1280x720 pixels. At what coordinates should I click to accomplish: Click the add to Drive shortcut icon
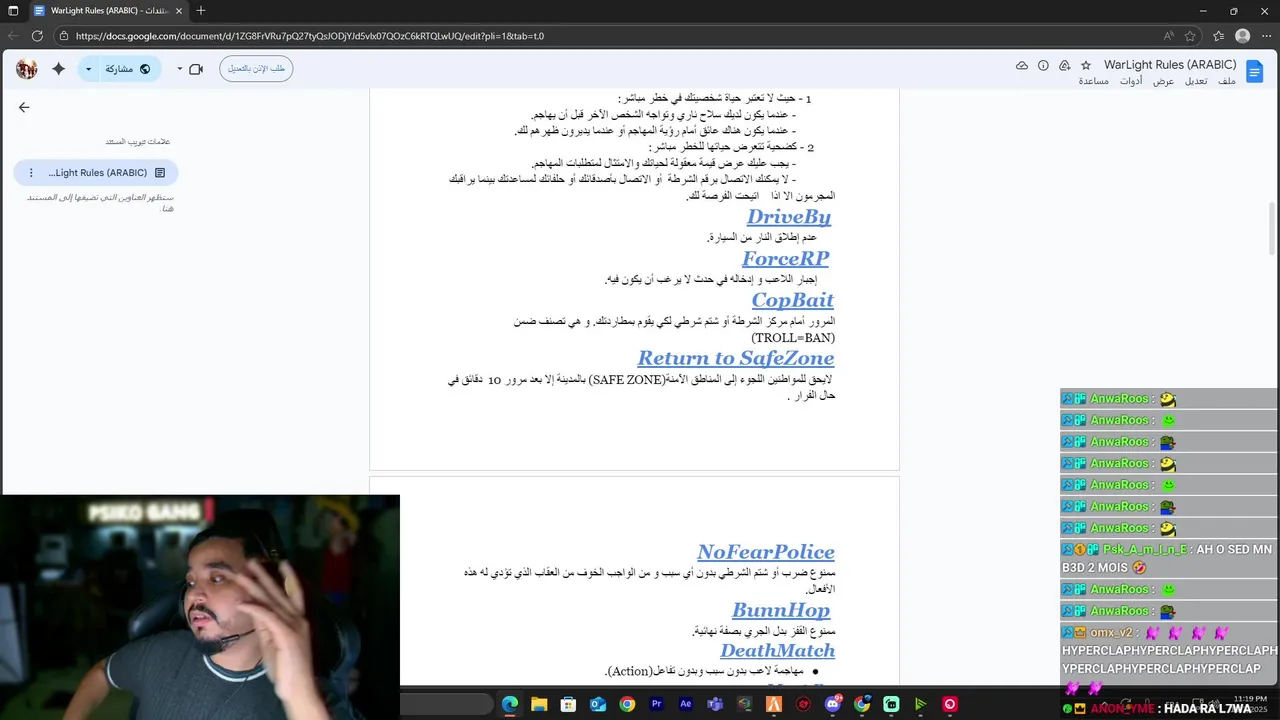[x=1064, y=65]
